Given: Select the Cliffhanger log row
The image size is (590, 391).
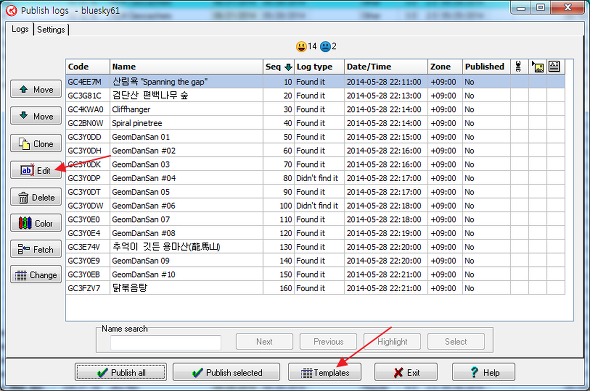Looking at the screenshot, I should 315,109.
